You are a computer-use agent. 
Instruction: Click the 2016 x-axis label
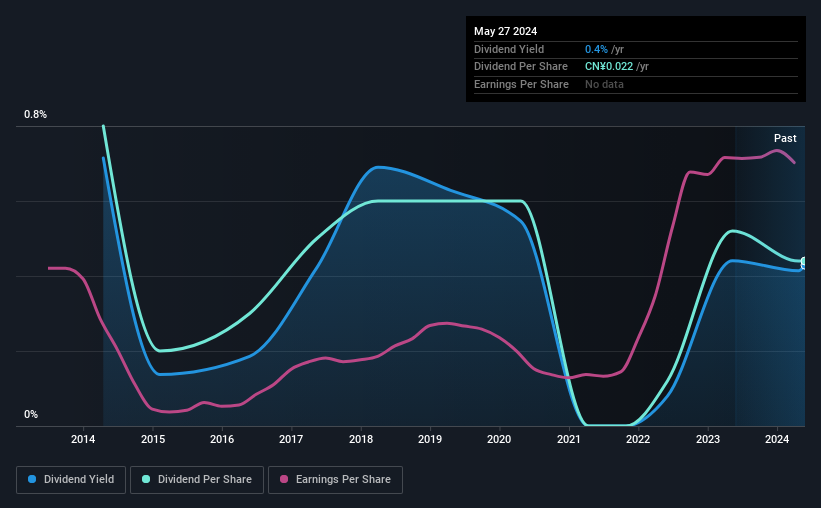coord(222,439)
